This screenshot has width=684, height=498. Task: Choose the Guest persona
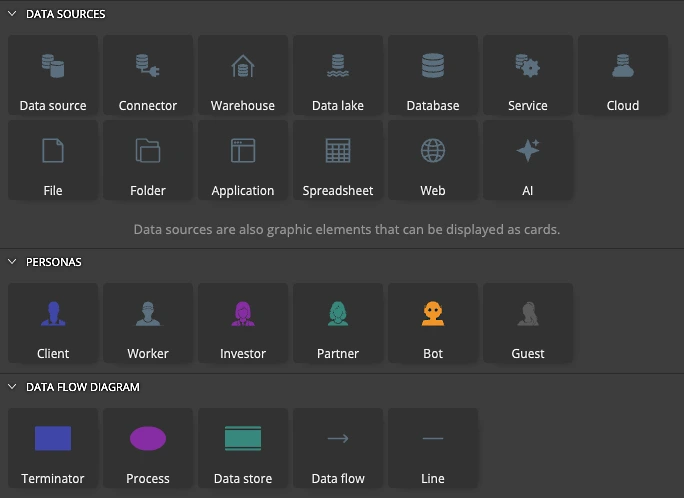[528, 323]
